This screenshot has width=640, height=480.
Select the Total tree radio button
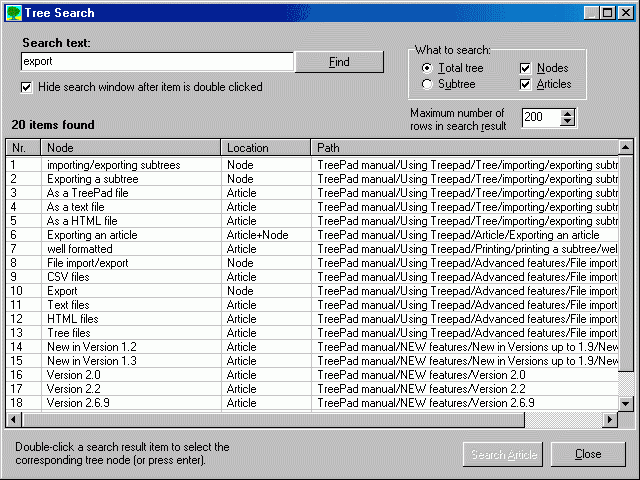[x=428, y=68]
